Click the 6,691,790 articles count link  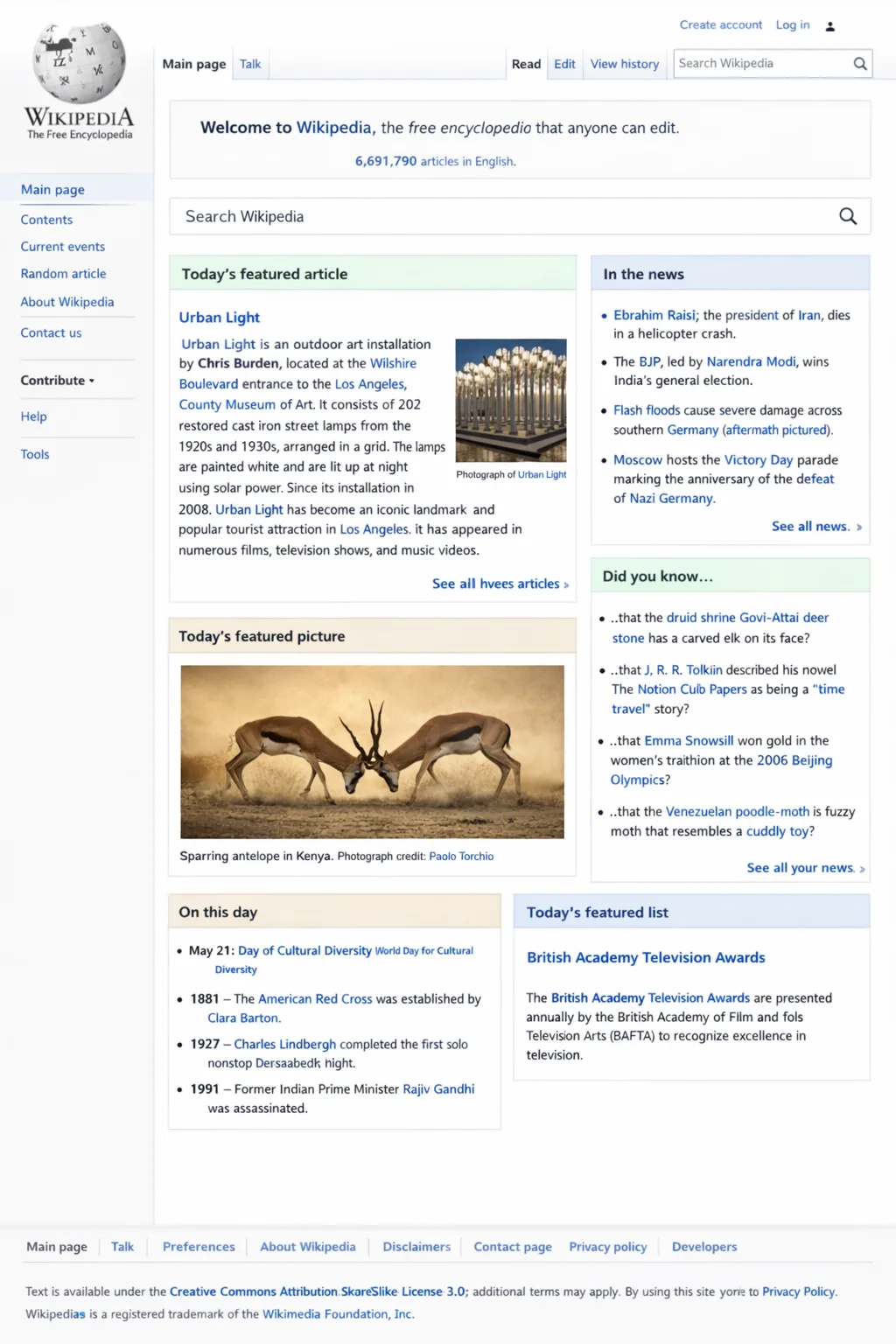(435, 161)
